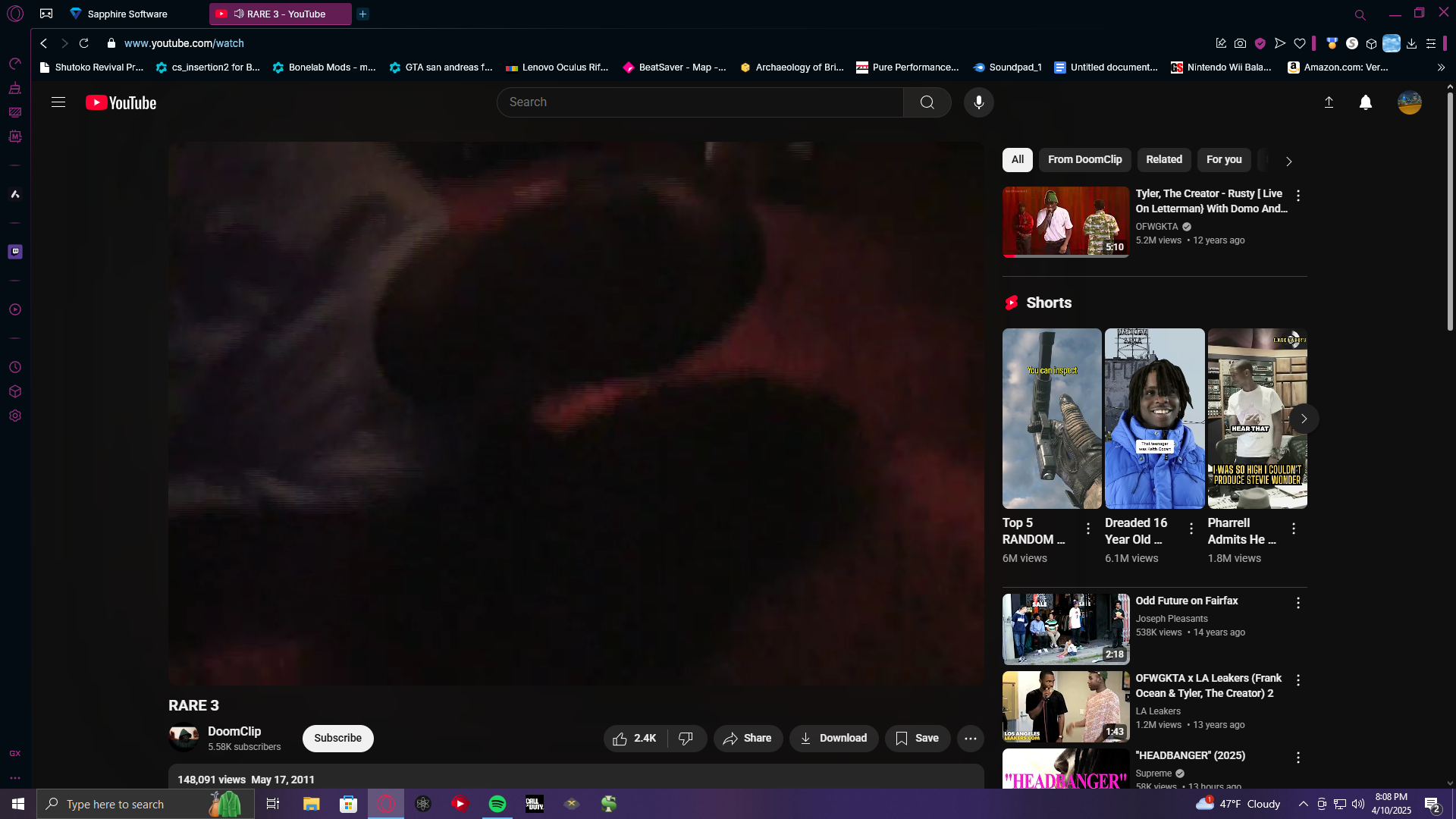Subscribe to the DoomClip channel
Image resolution: width=1456 pixels, height=819 pixels.
coord(337,739)
